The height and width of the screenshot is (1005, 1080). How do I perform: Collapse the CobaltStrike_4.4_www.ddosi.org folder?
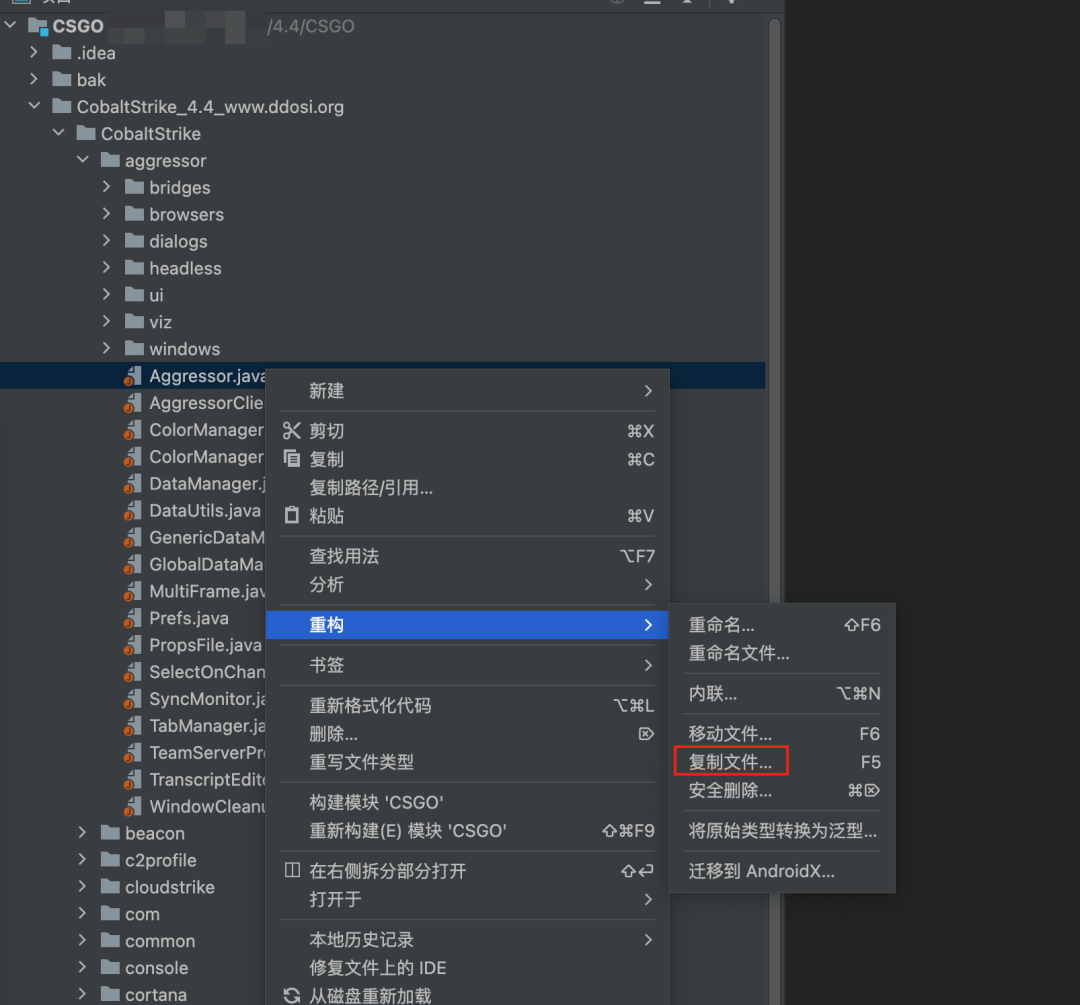click(34, 106)
